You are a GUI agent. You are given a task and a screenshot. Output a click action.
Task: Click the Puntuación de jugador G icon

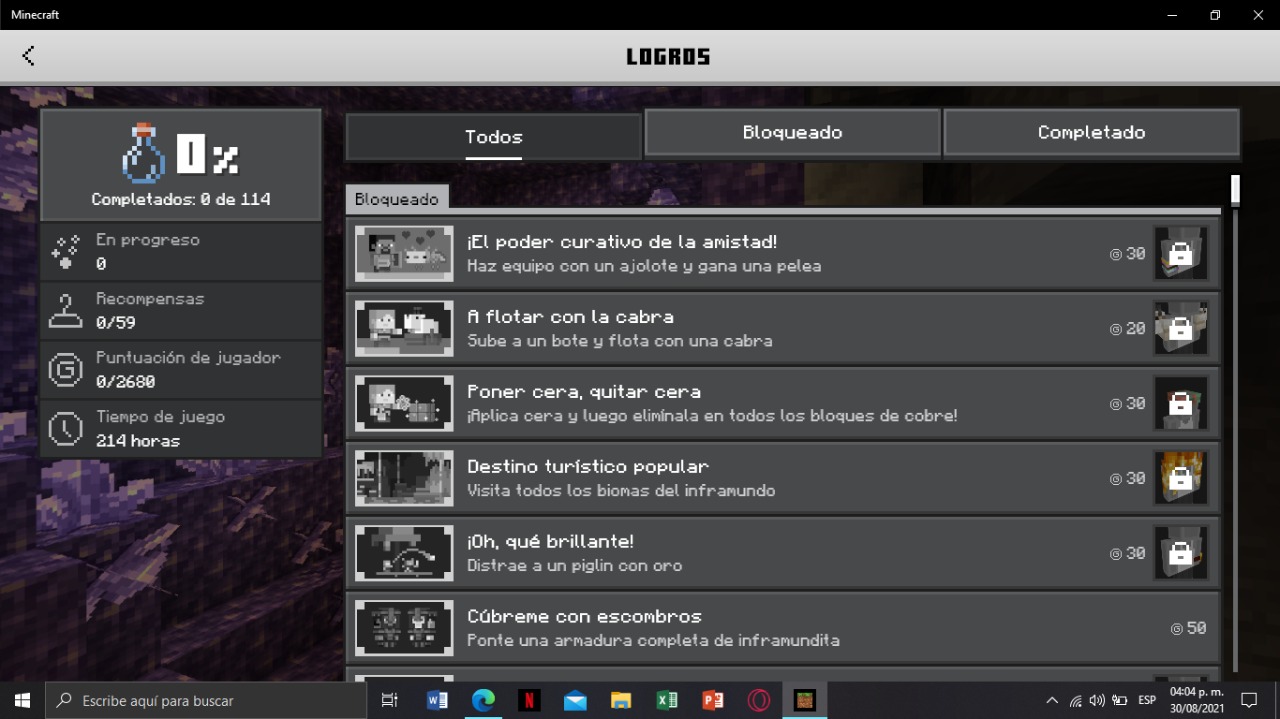click(x=65, y=370)
